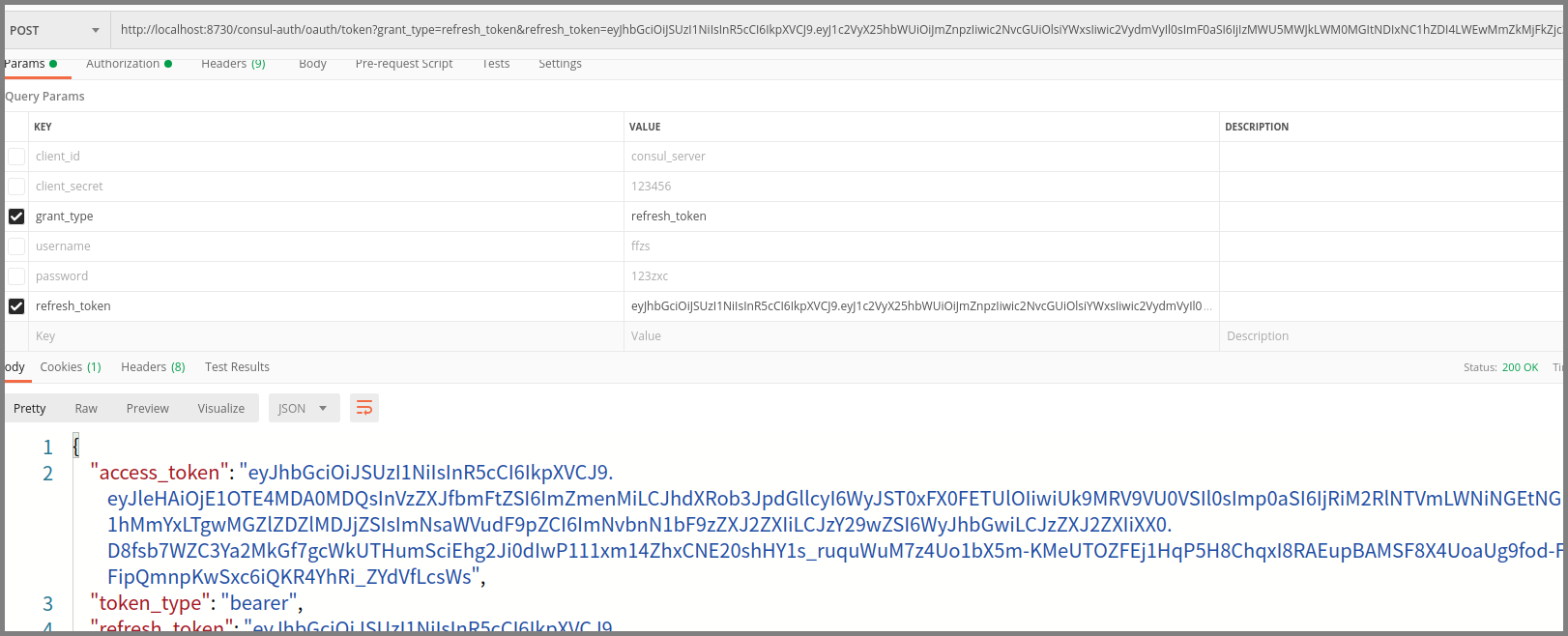Click the password key cell

(327, 276)
